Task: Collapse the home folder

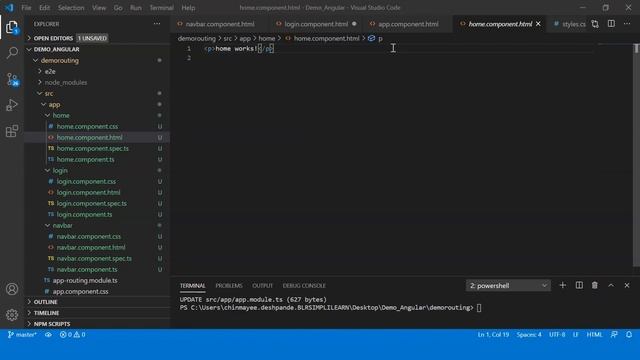Action: pos(97,116)
